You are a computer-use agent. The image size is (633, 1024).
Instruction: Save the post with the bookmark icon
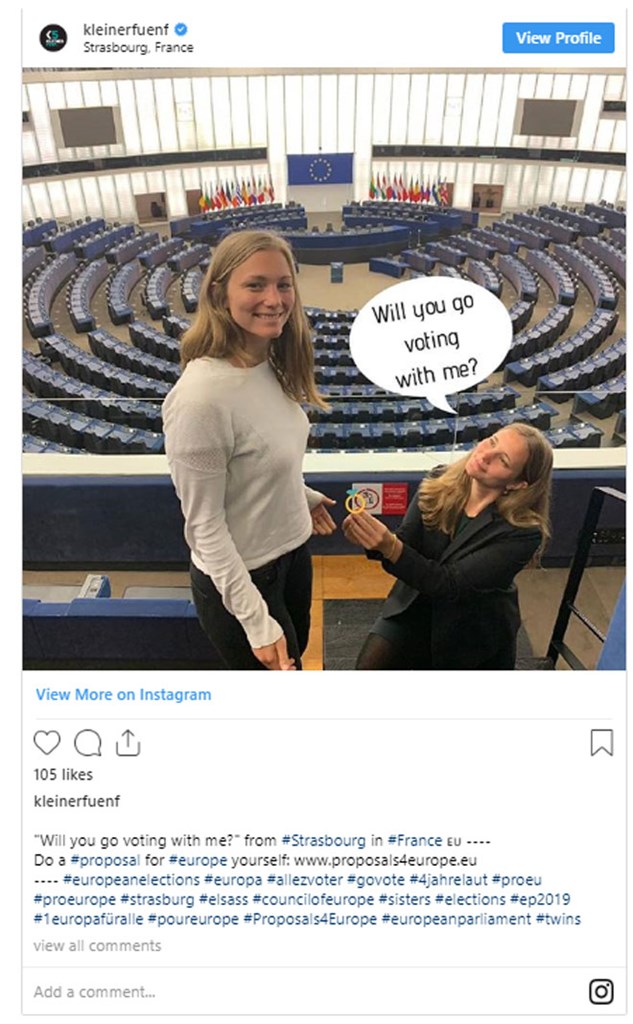tap(601, 743)
